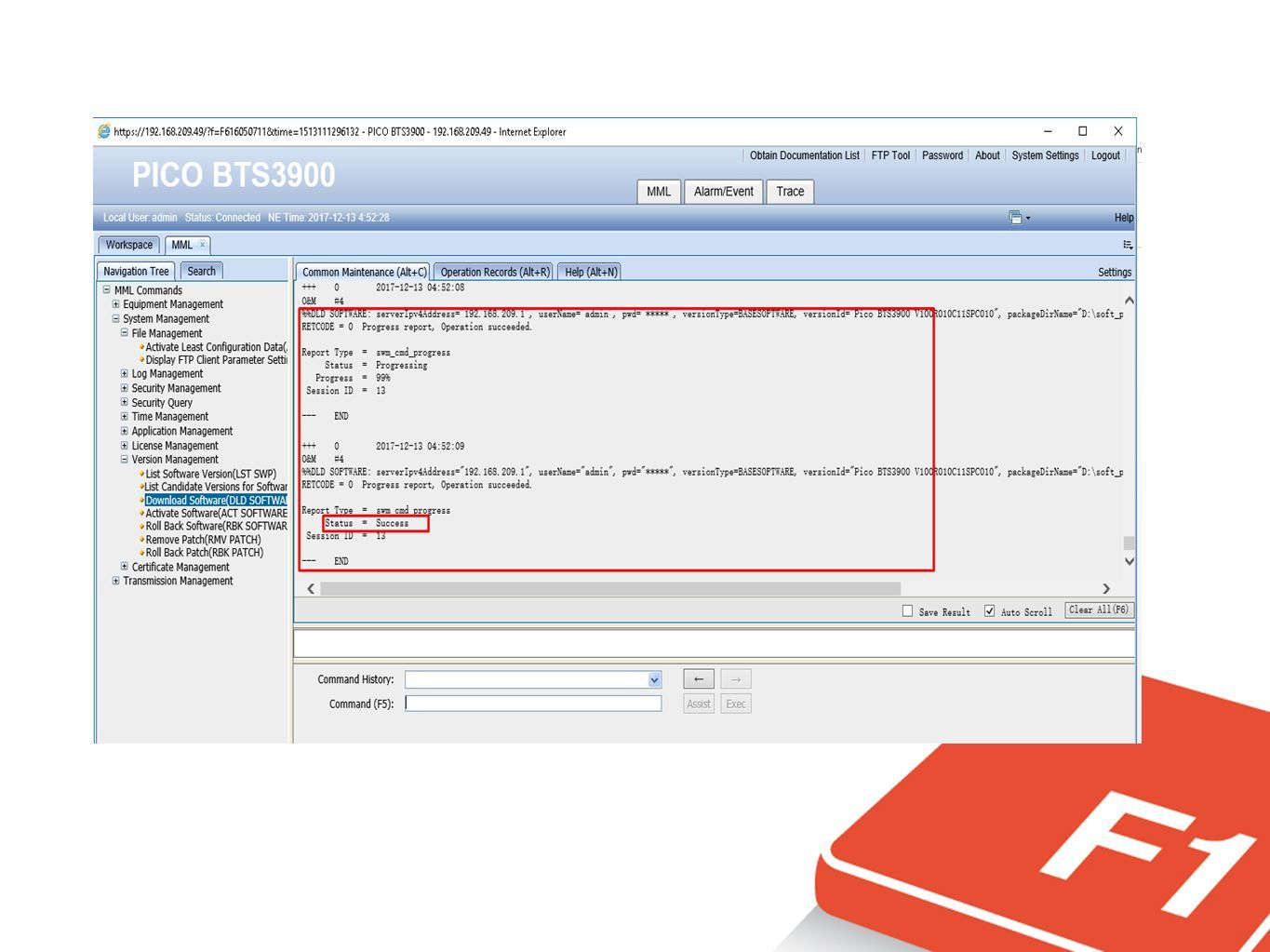This screenshot has width=1270, height=952.
Task: Click the output scrollbar left arrow
Action: 312,588
